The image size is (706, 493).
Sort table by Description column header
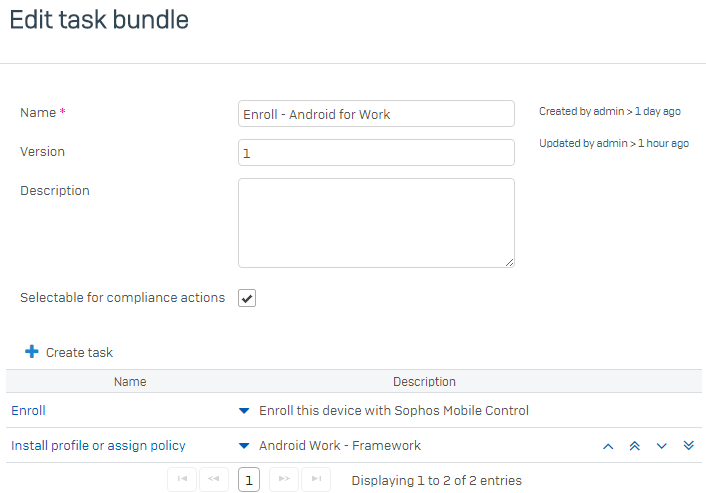(424, 382)
